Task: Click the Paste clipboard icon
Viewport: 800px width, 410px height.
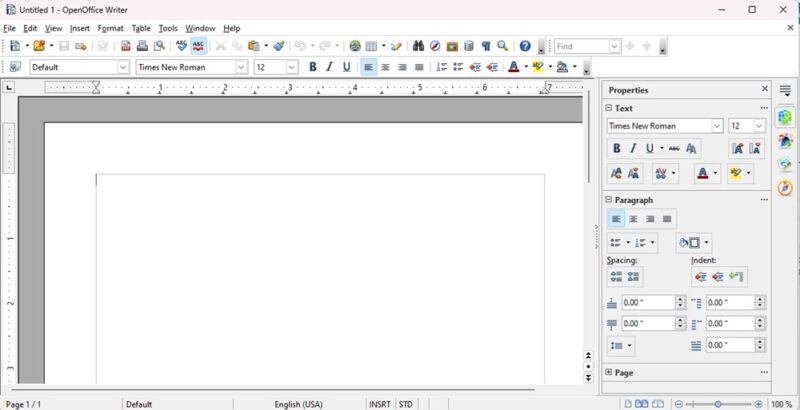Action: click(x=254, y=46)
